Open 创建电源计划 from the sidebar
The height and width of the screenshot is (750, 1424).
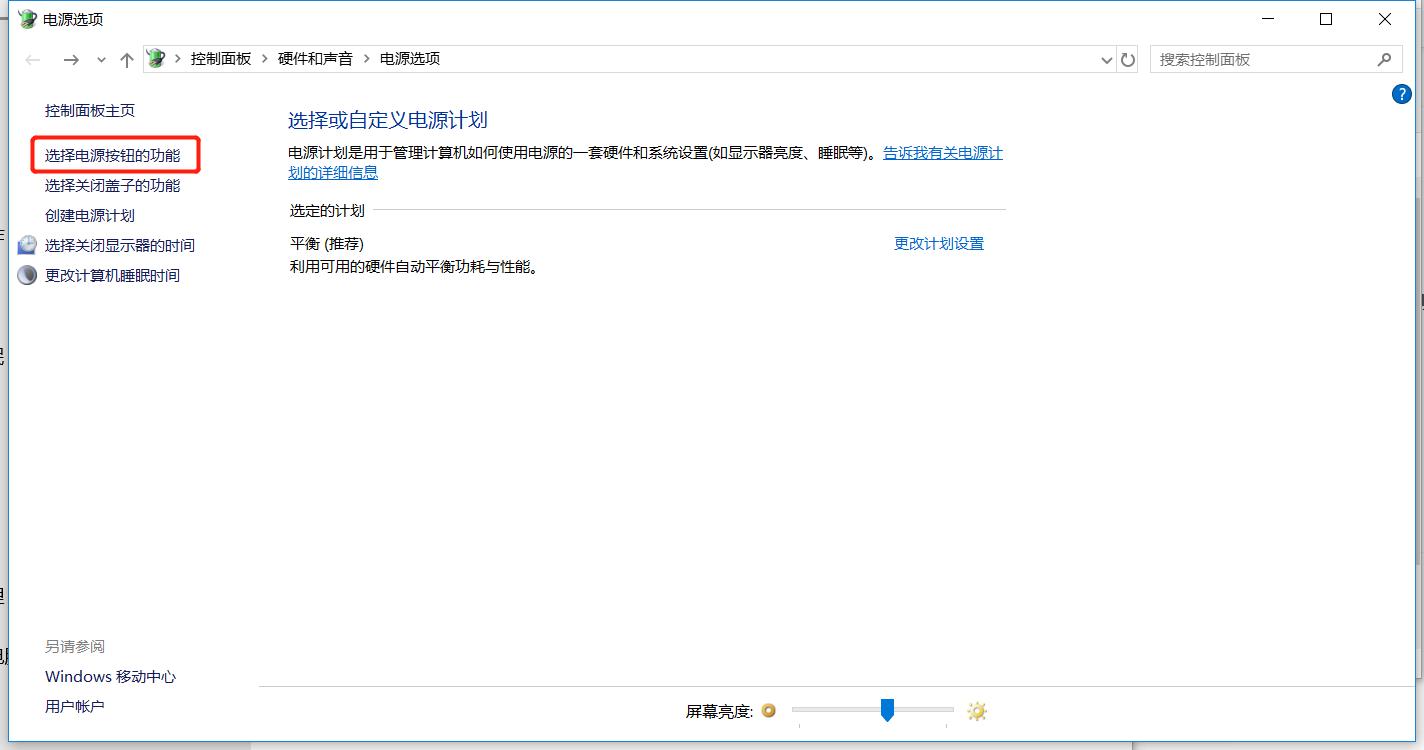point(90,215)
